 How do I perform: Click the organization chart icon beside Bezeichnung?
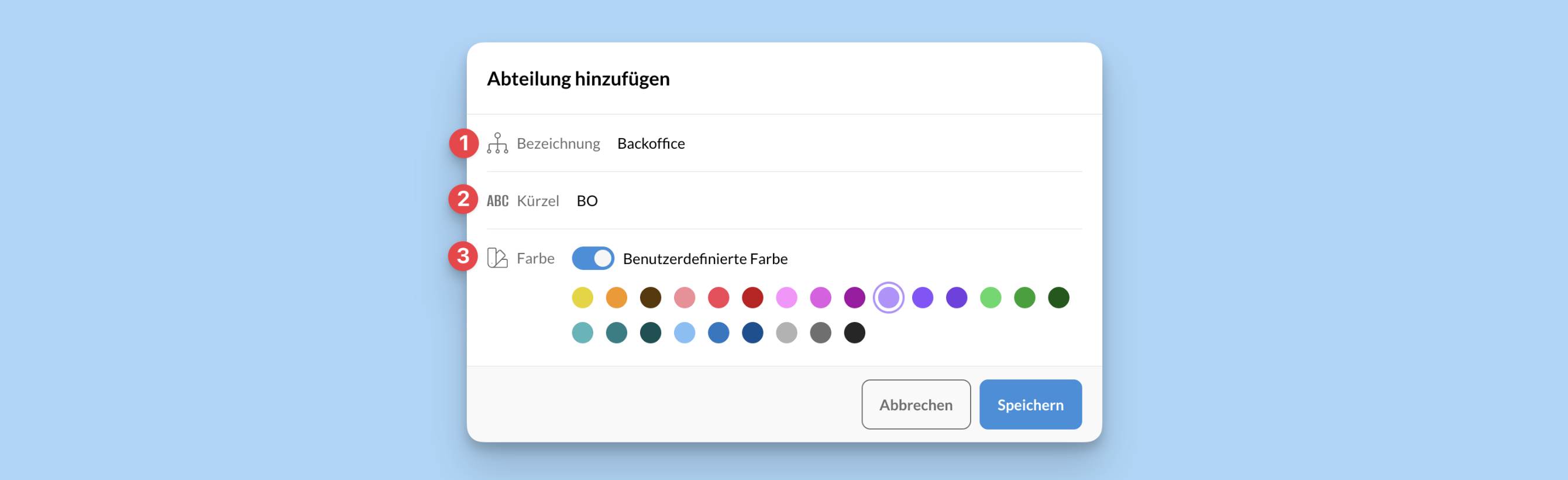point(497,143)
